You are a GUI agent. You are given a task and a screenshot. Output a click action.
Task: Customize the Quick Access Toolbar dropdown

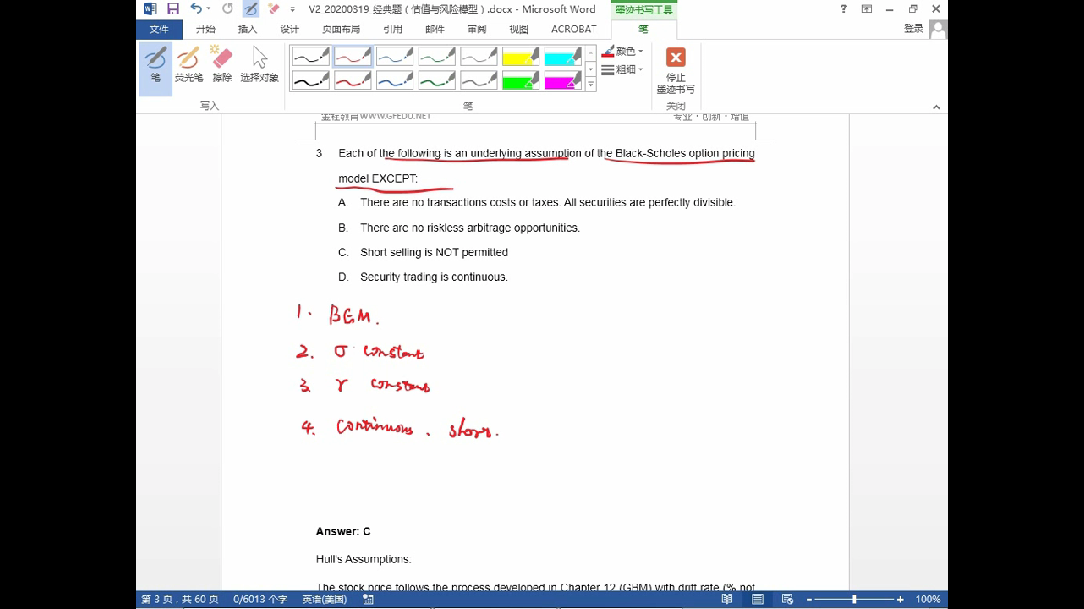(x=292, y=10)
